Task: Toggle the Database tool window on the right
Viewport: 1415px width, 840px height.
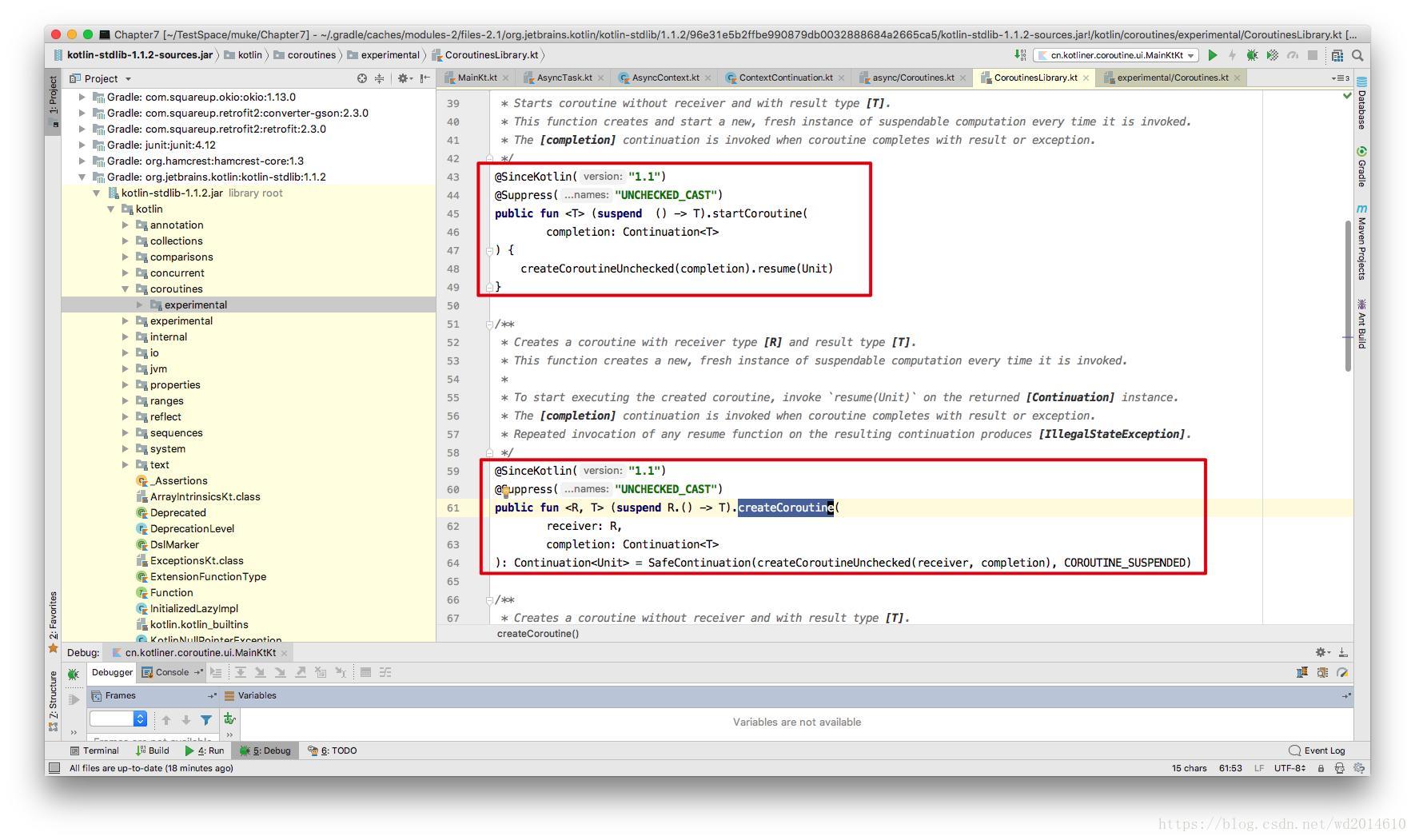Action: point(1361,102)
